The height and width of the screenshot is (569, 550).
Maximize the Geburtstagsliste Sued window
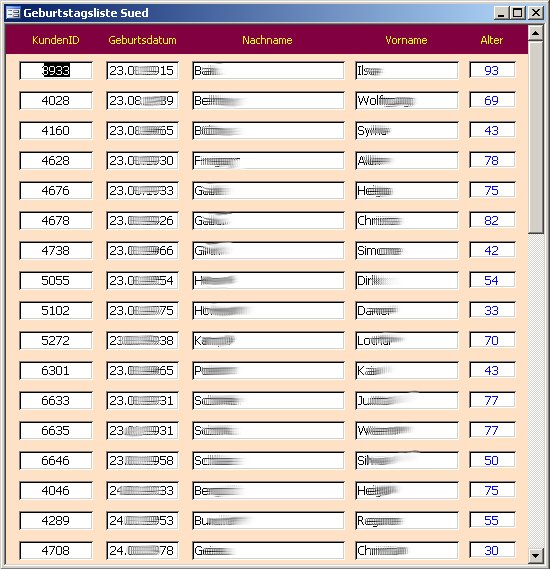click(x=518, y=13)
